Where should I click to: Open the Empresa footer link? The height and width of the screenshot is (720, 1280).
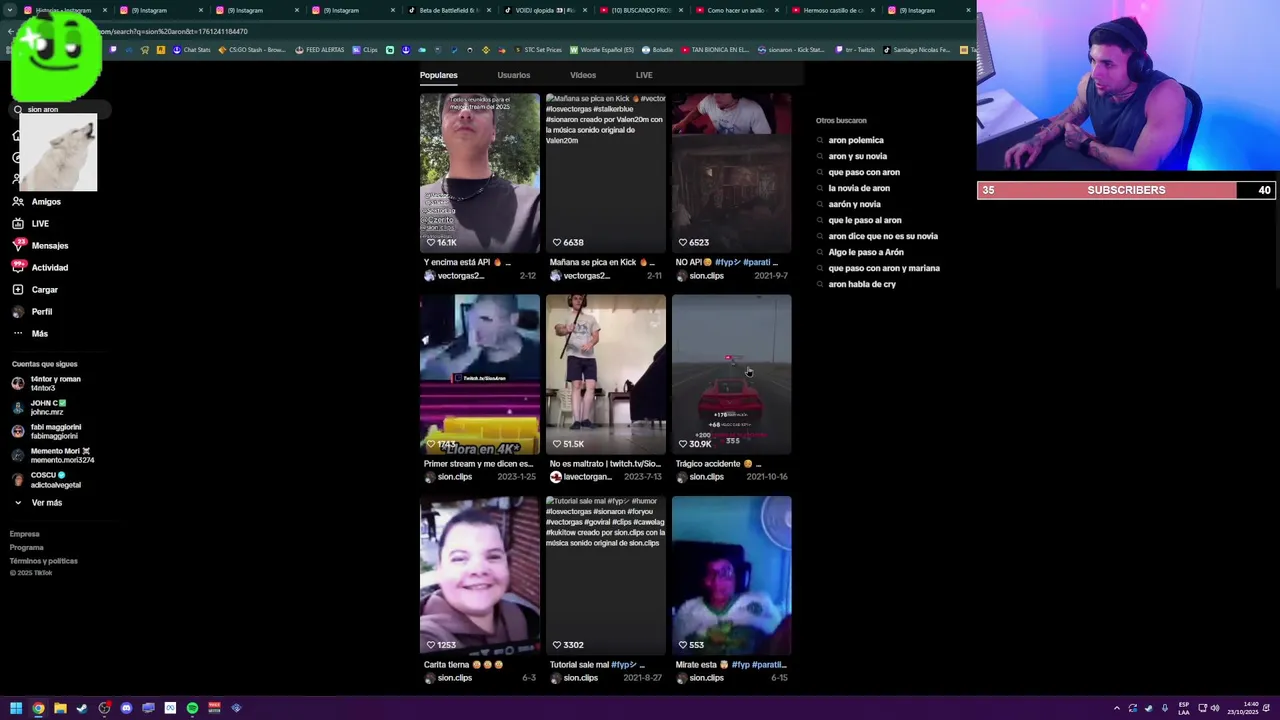[25, 534]
